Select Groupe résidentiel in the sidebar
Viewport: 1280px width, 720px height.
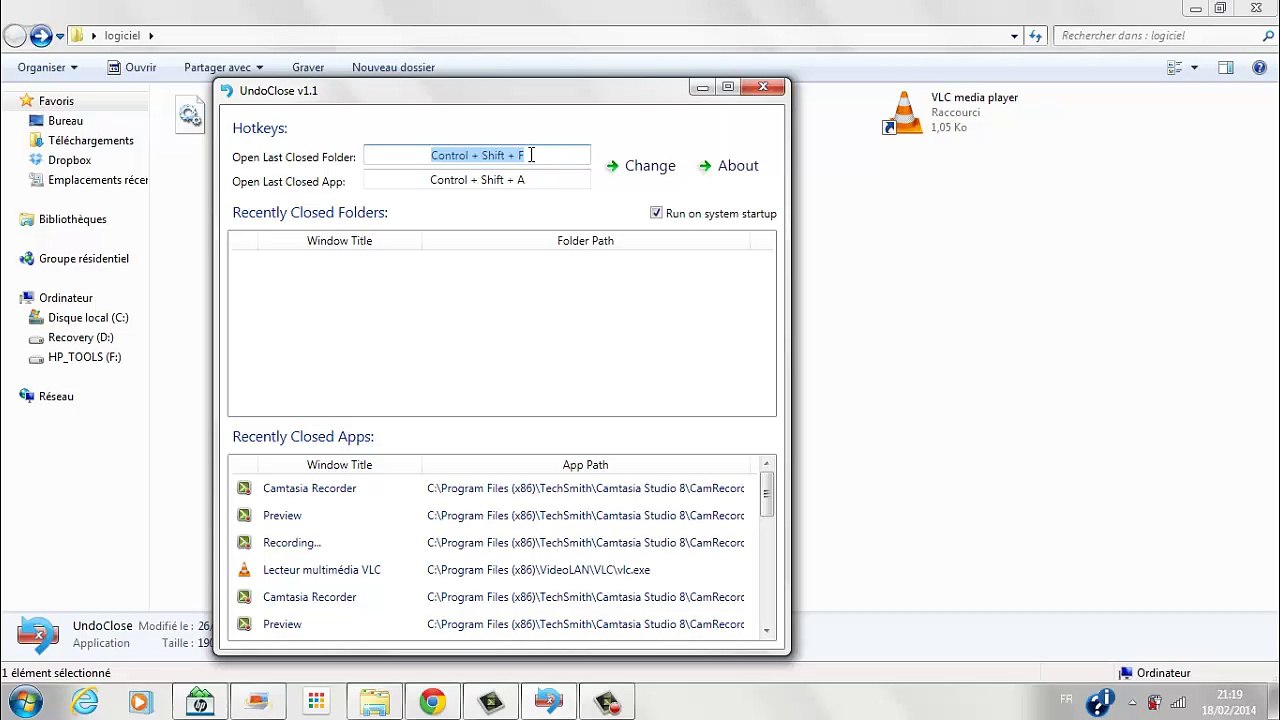pos(83,259)
